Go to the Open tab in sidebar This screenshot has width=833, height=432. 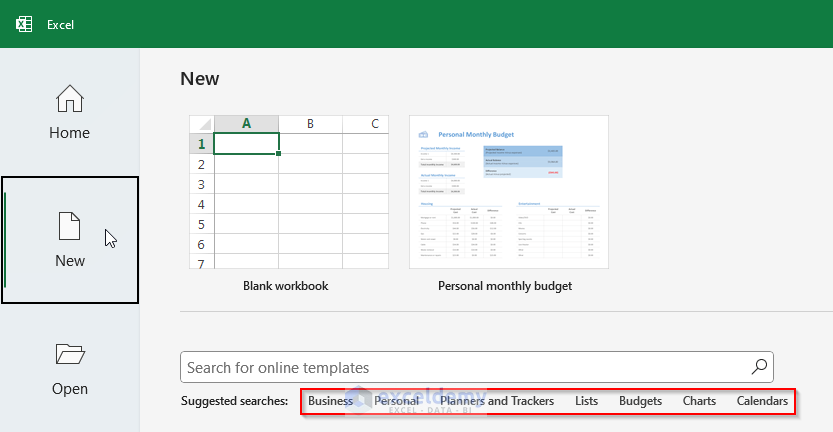pyautogui.click(x=70, y=368)
